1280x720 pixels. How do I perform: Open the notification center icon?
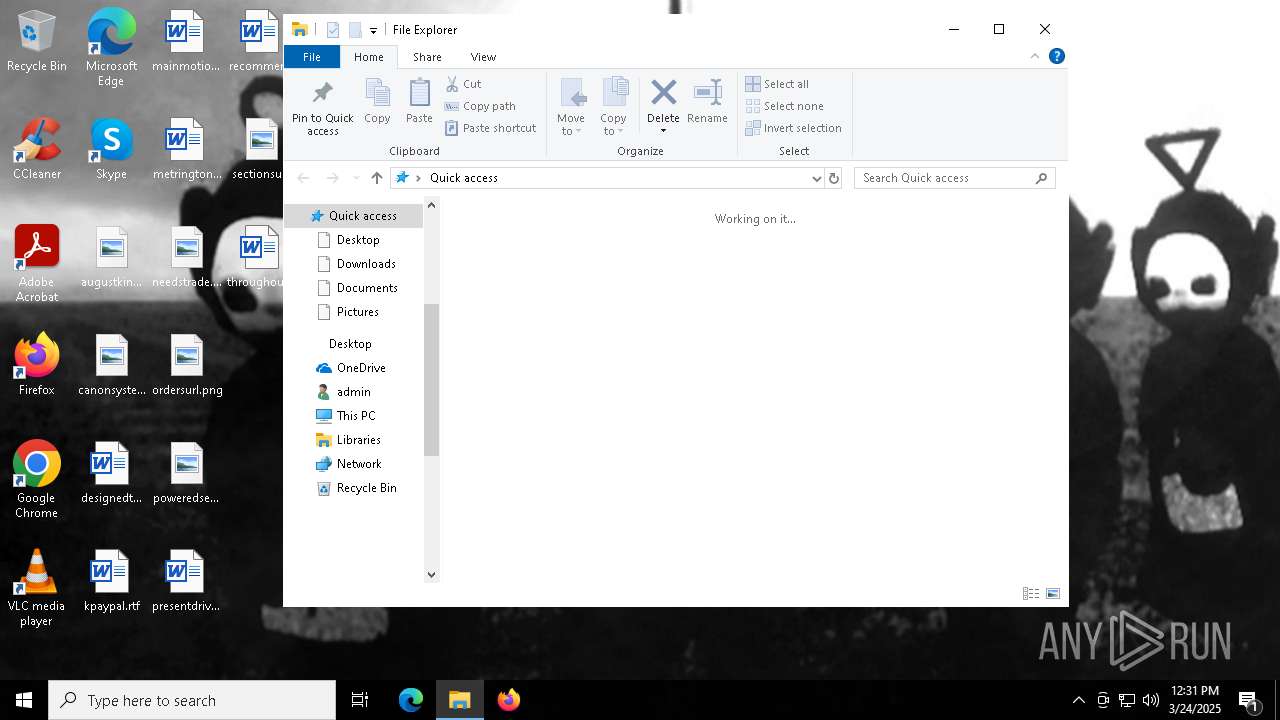tap(1249, 700)
